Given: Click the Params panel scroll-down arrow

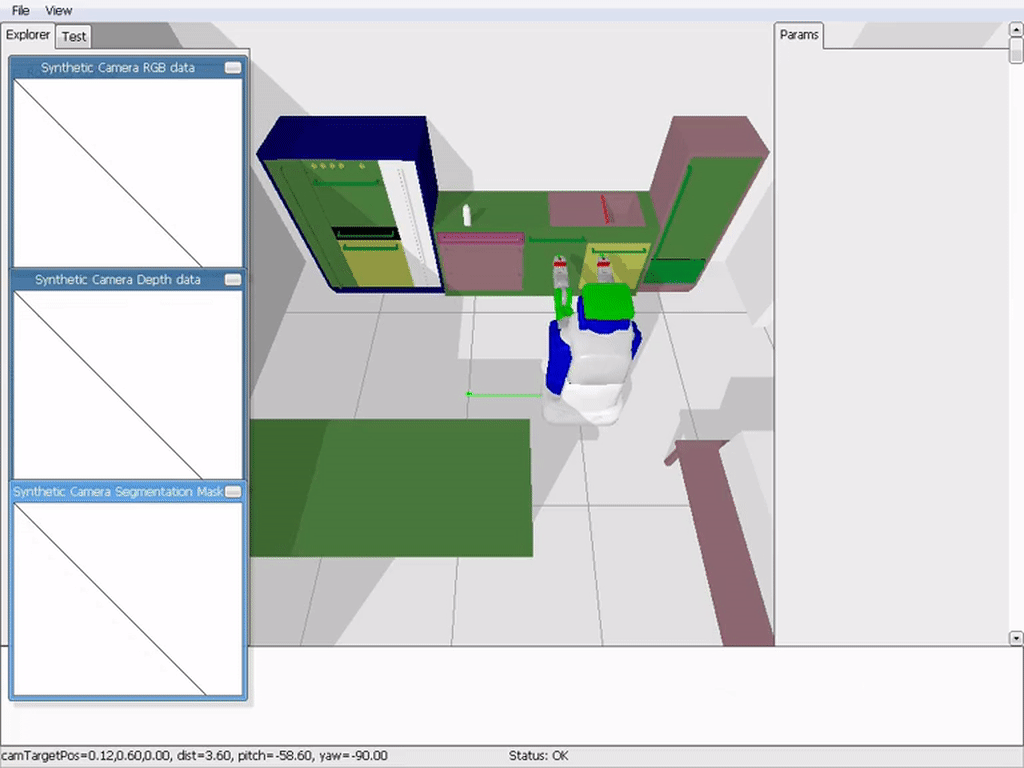Looking at the screenshot, I should 1016,637.
